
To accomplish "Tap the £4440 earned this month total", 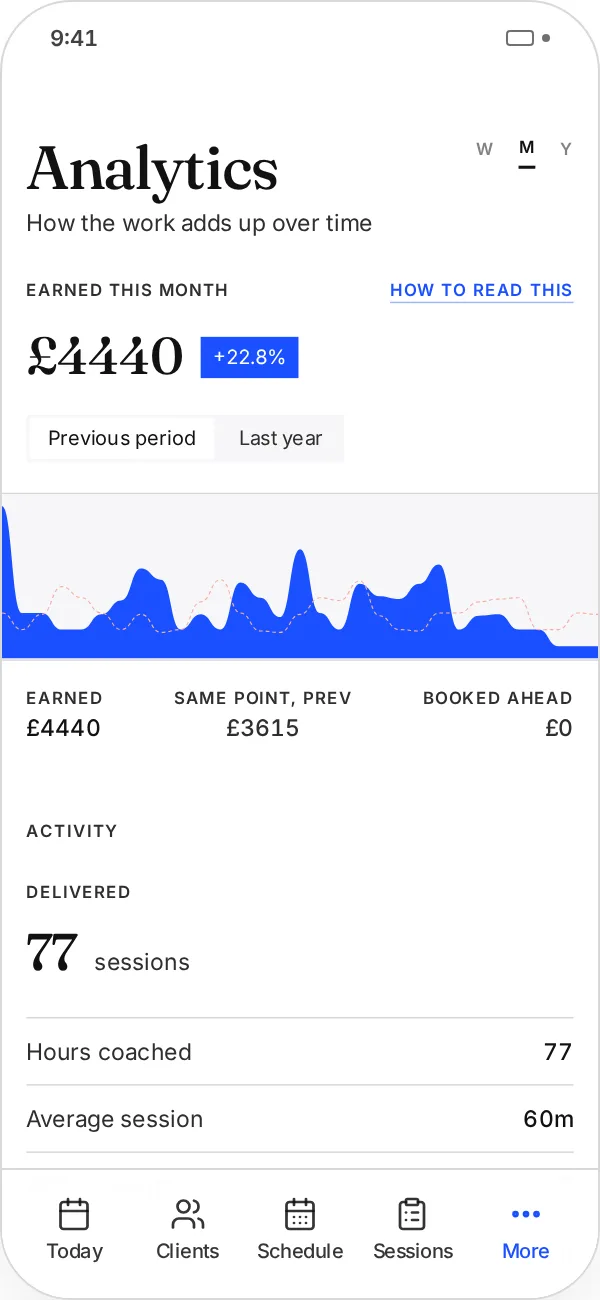I will click(x=105, y=356).
